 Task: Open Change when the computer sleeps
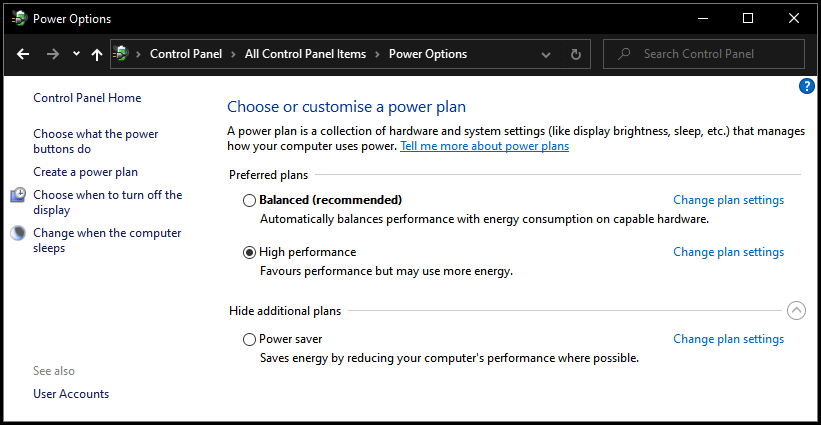107,240
